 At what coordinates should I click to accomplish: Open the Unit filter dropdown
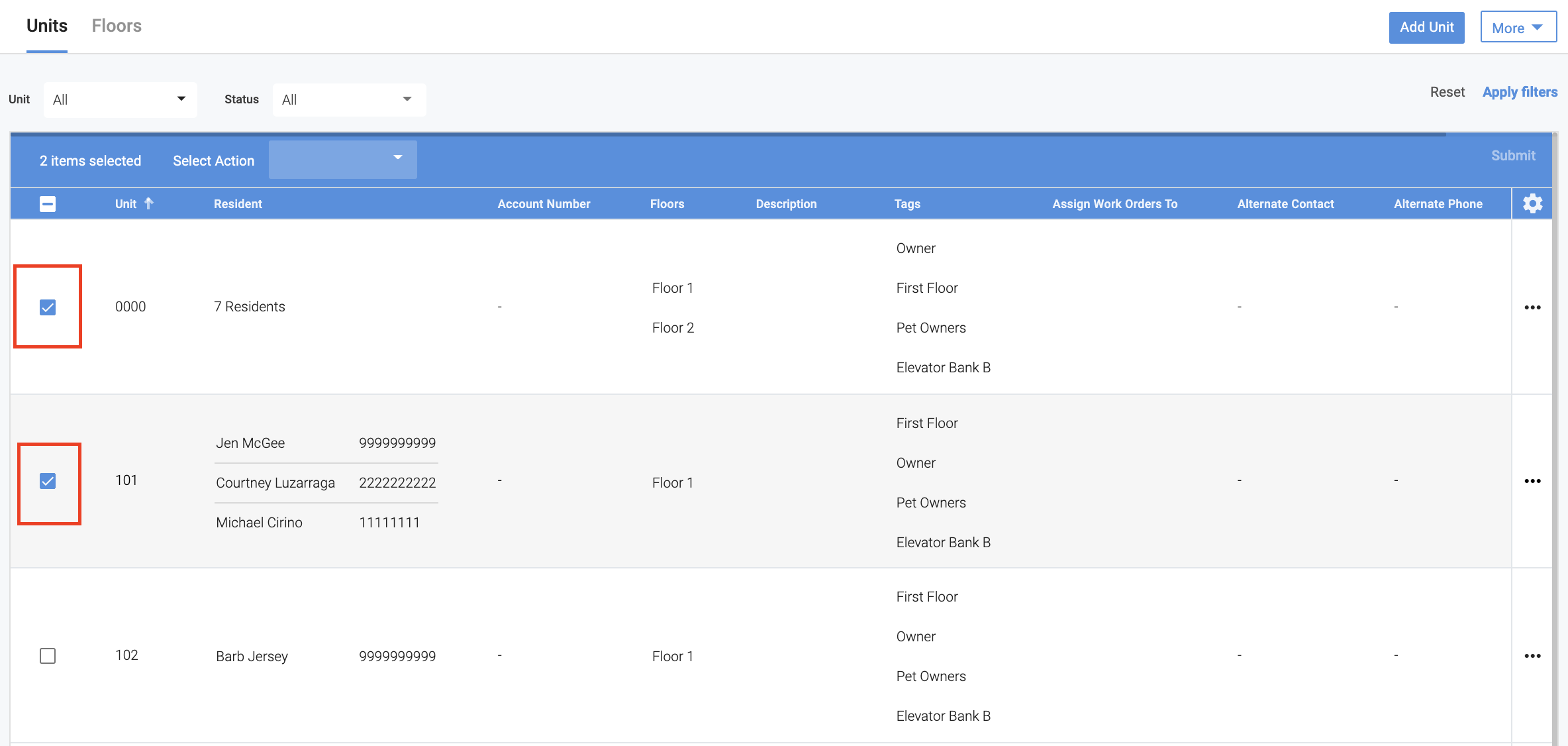(120, 99)
